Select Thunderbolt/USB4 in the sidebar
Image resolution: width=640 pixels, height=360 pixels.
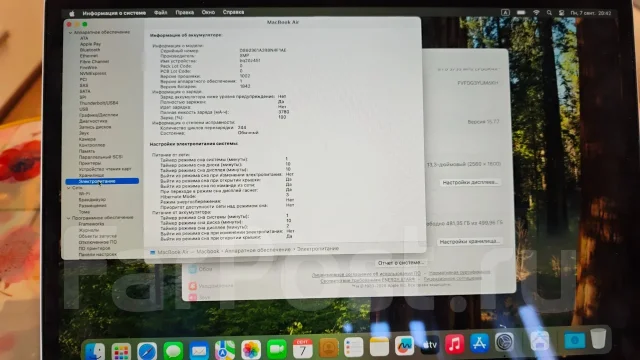click(x=98, y=103)
